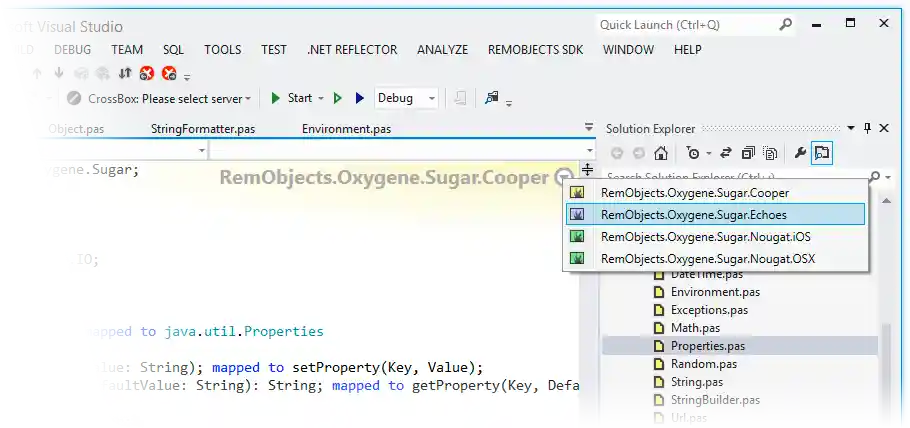The width and height of the screenshot is (910, 428).
Task: Select Properties.pas in the Solution Explorer
Action: coord(707,346)
